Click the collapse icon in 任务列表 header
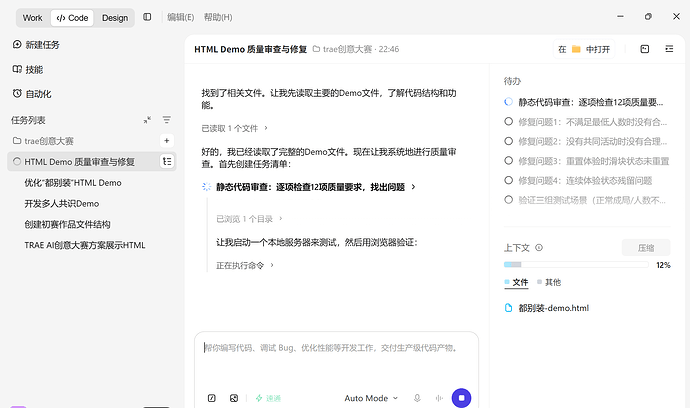690x408 pixels. [x=147, y=120]
